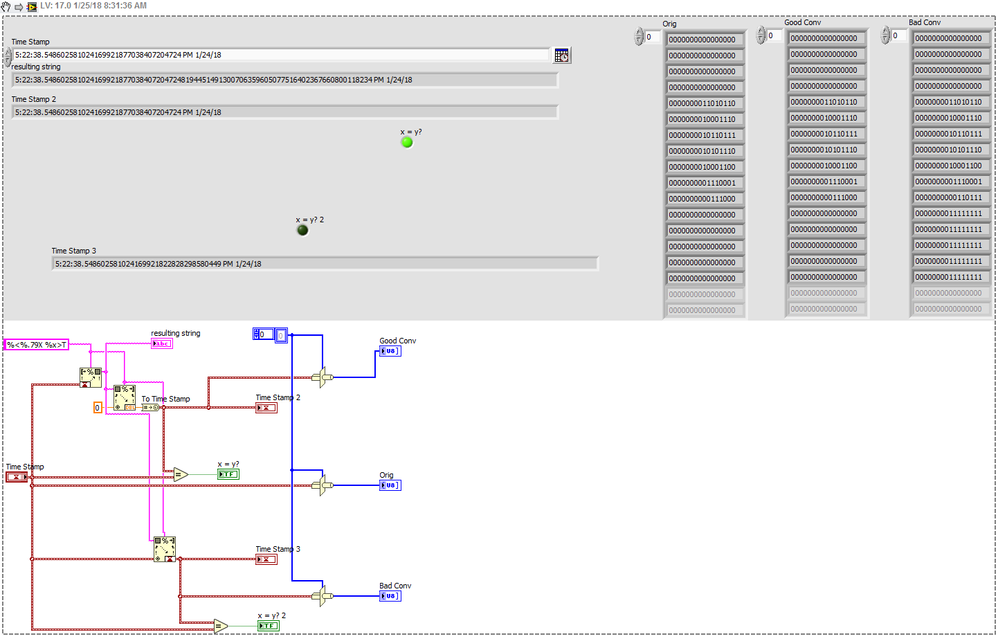This screenshot has height=637, width=998.
Task: Click the resulting string terminal on diagram
Action: [162, 344]
